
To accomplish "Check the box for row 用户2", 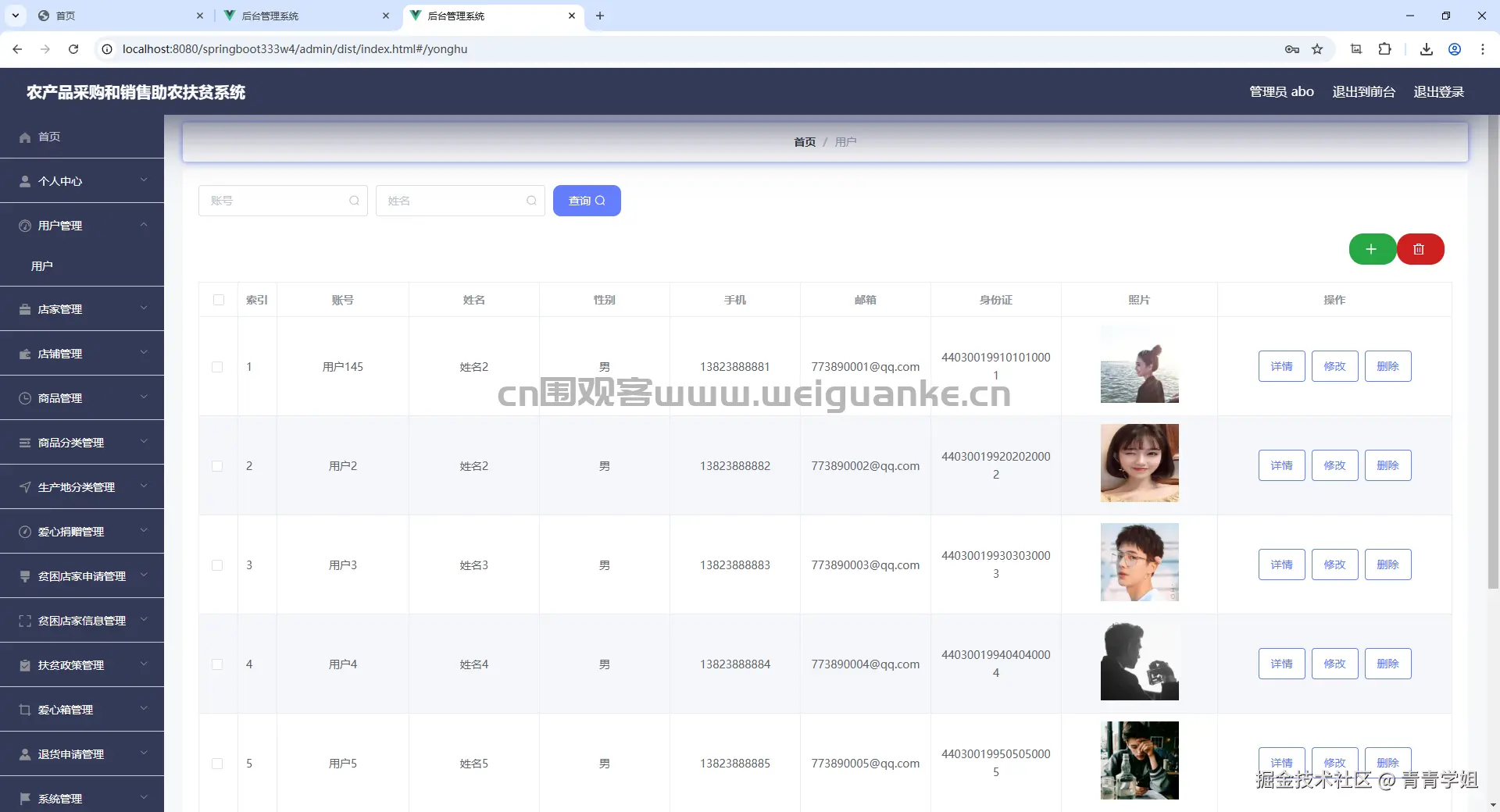I will click(217, 466).
